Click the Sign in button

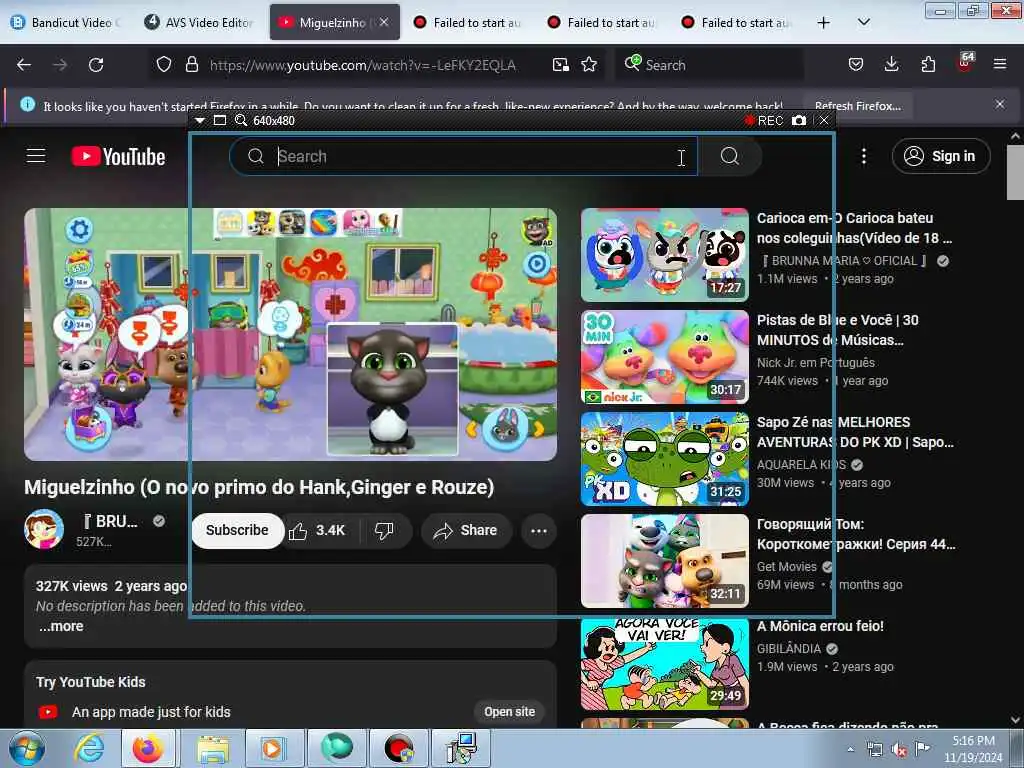click(941, 156)
